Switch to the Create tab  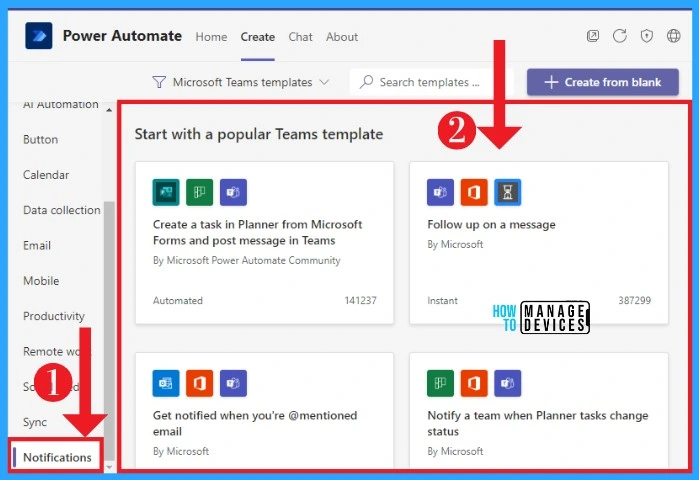[x=258, y=37]
